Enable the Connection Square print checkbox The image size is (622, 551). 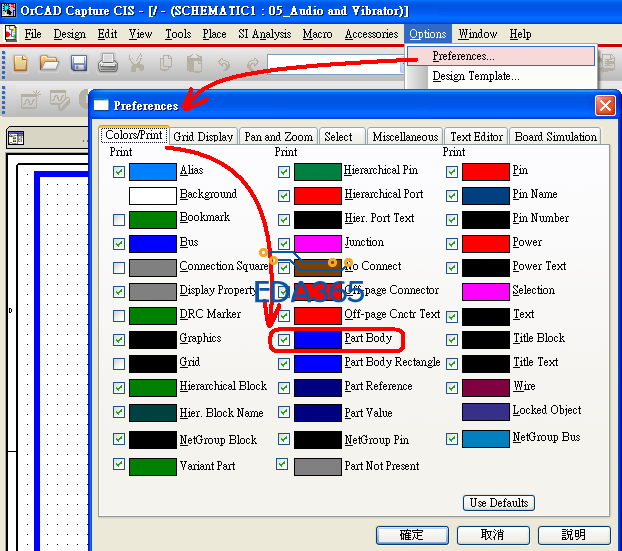(x=119, y=268)
